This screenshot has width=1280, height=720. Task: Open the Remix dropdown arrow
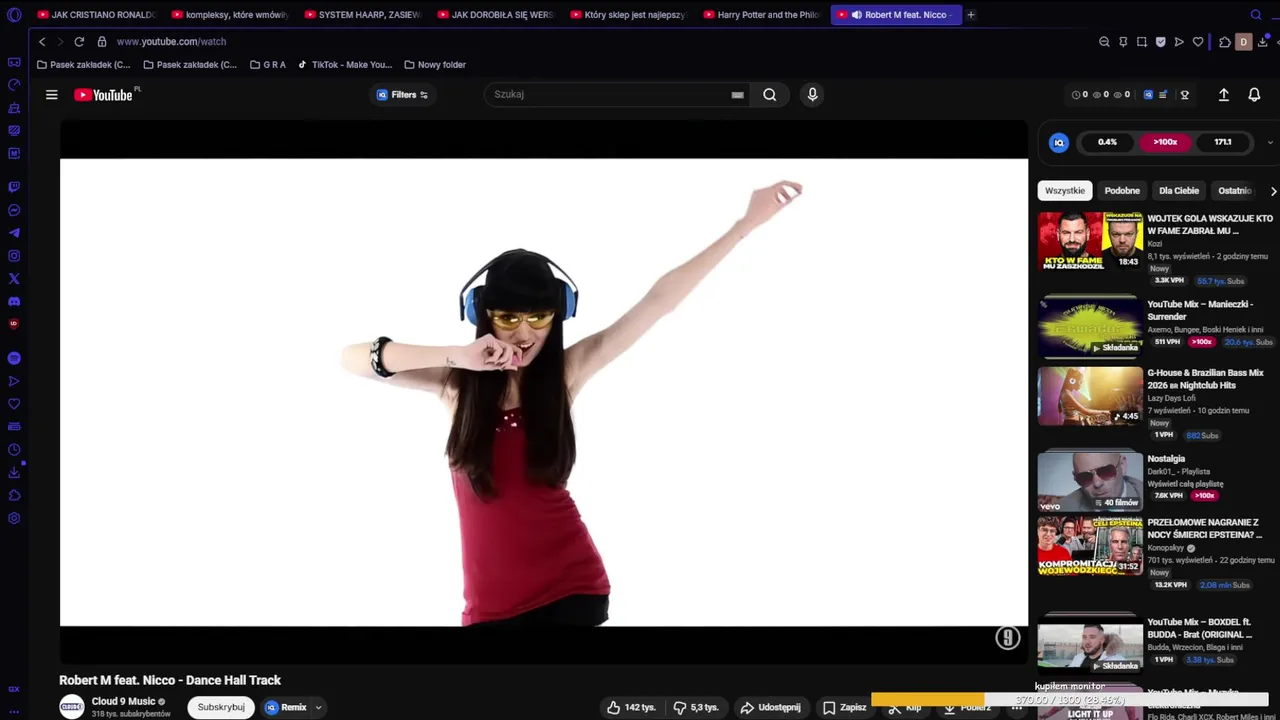coord(318,707)
